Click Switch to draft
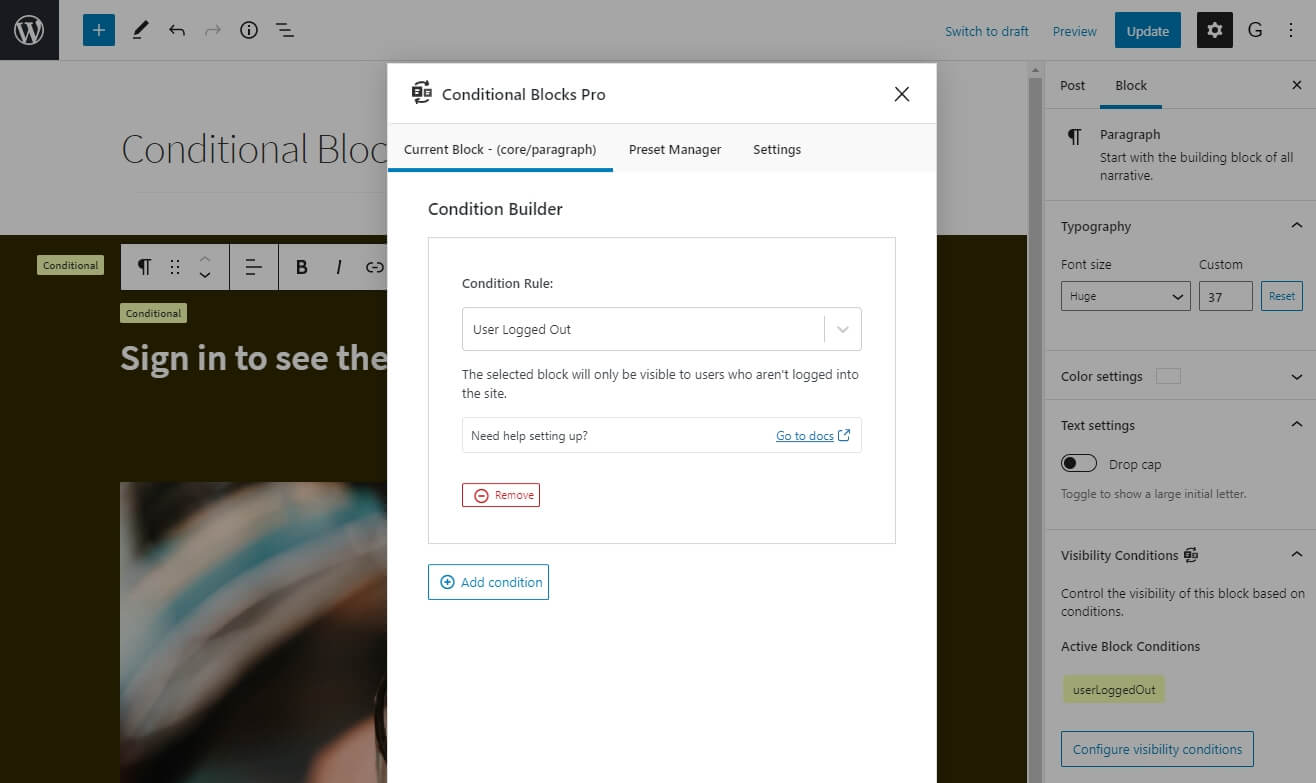1316x783 pixels. click(987, 31)
